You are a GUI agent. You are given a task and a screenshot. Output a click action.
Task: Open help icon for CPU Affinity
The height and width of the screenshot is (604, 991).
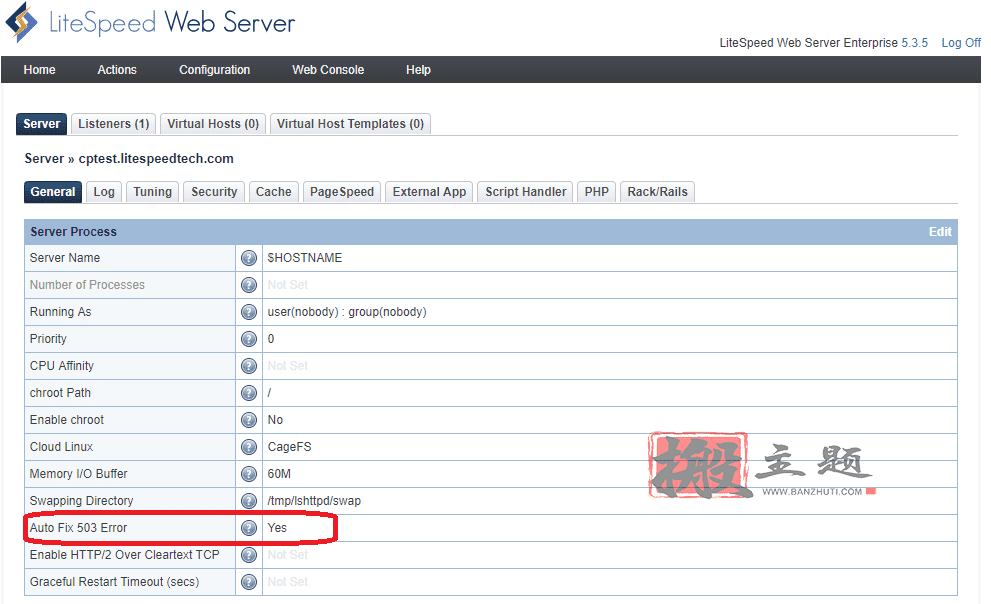(x=249, y=366)
